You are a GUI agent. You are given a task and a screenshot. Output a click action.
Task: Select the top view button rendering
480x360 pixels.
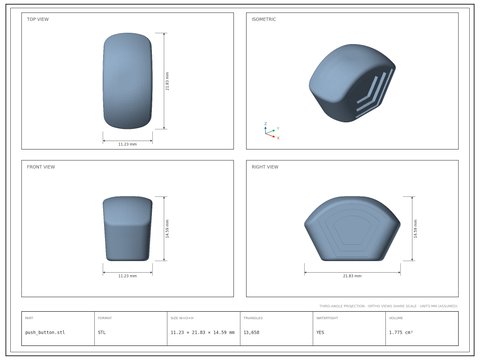click(x=128, y=81)
